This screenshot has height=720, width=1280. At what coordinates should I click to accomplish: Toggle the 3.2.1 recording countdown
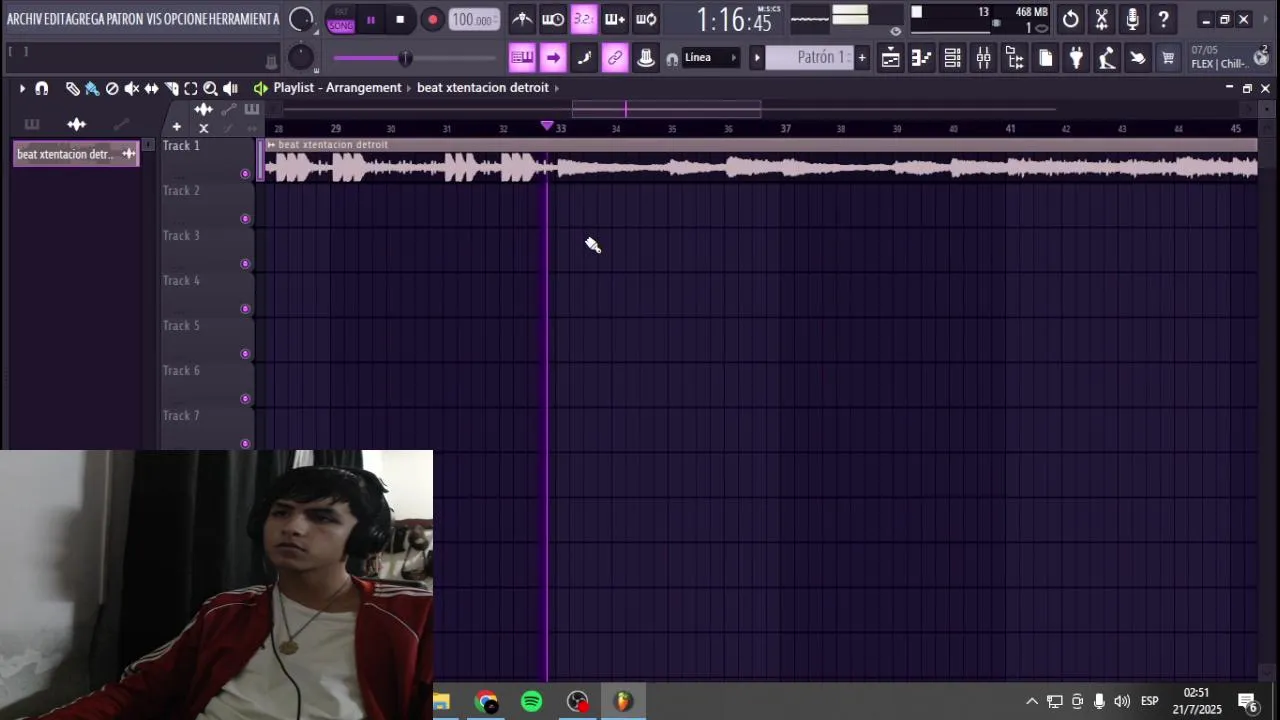[x=584, y=19]
